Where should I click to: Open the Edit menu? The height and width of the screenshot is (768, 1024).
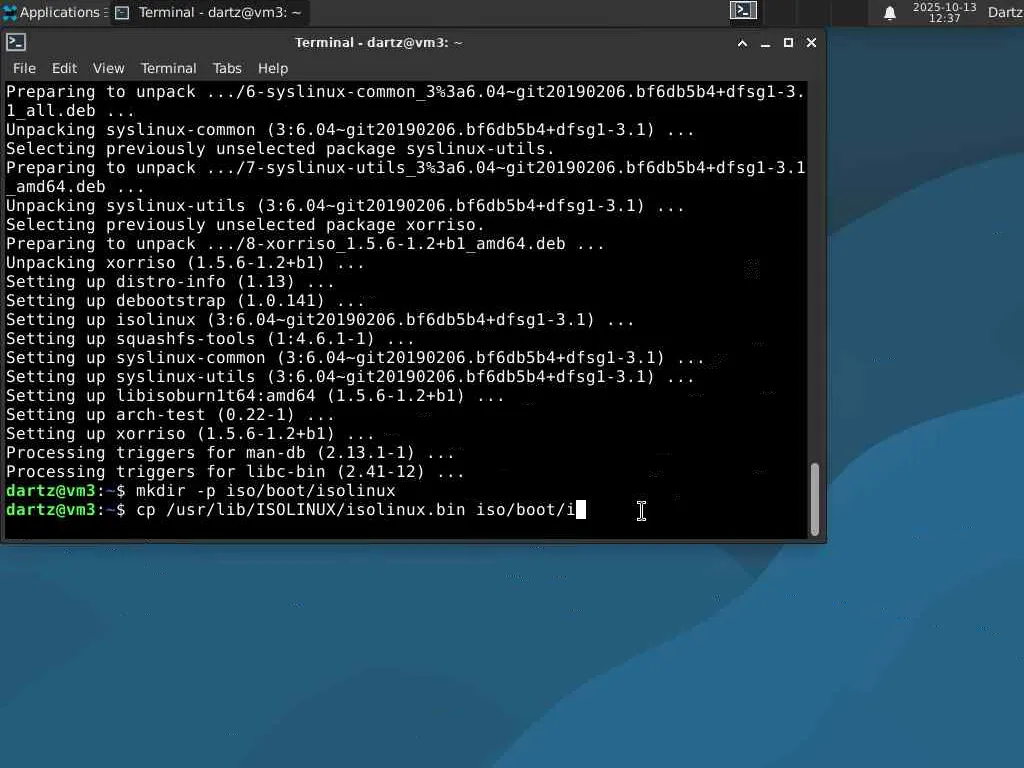pyautogui.click(x=64, y=68)
